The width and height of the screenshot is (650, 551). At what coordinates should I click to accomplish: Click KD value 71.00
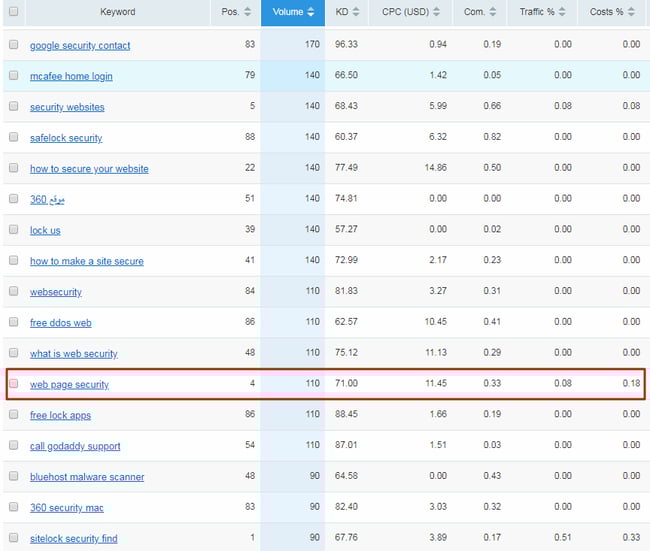[346, 383]
